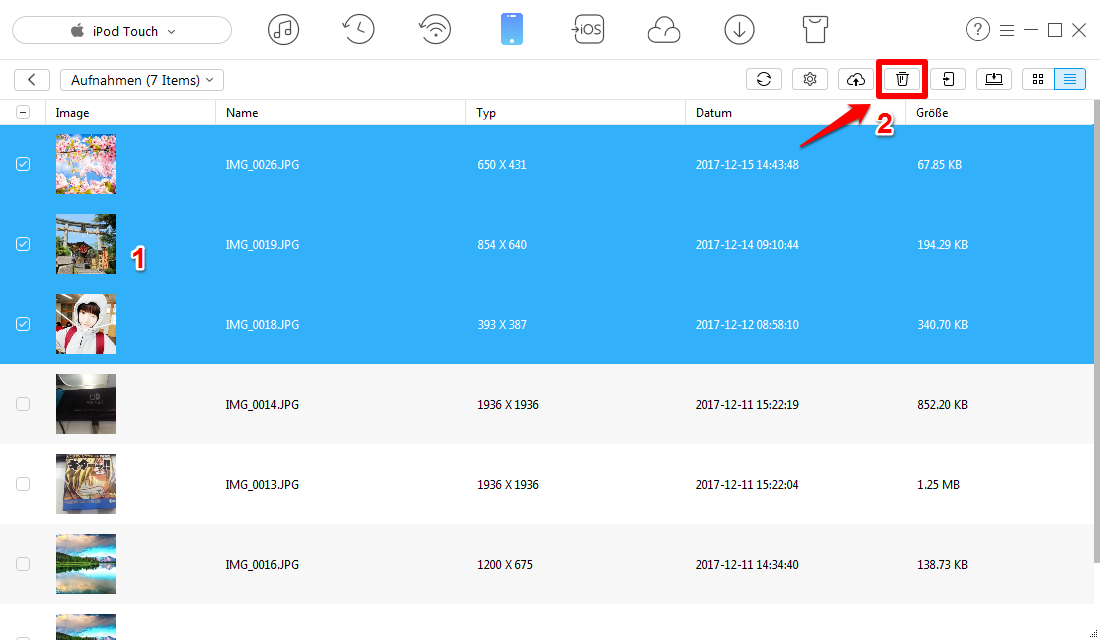Go back with the arrow button

(32, 80)
